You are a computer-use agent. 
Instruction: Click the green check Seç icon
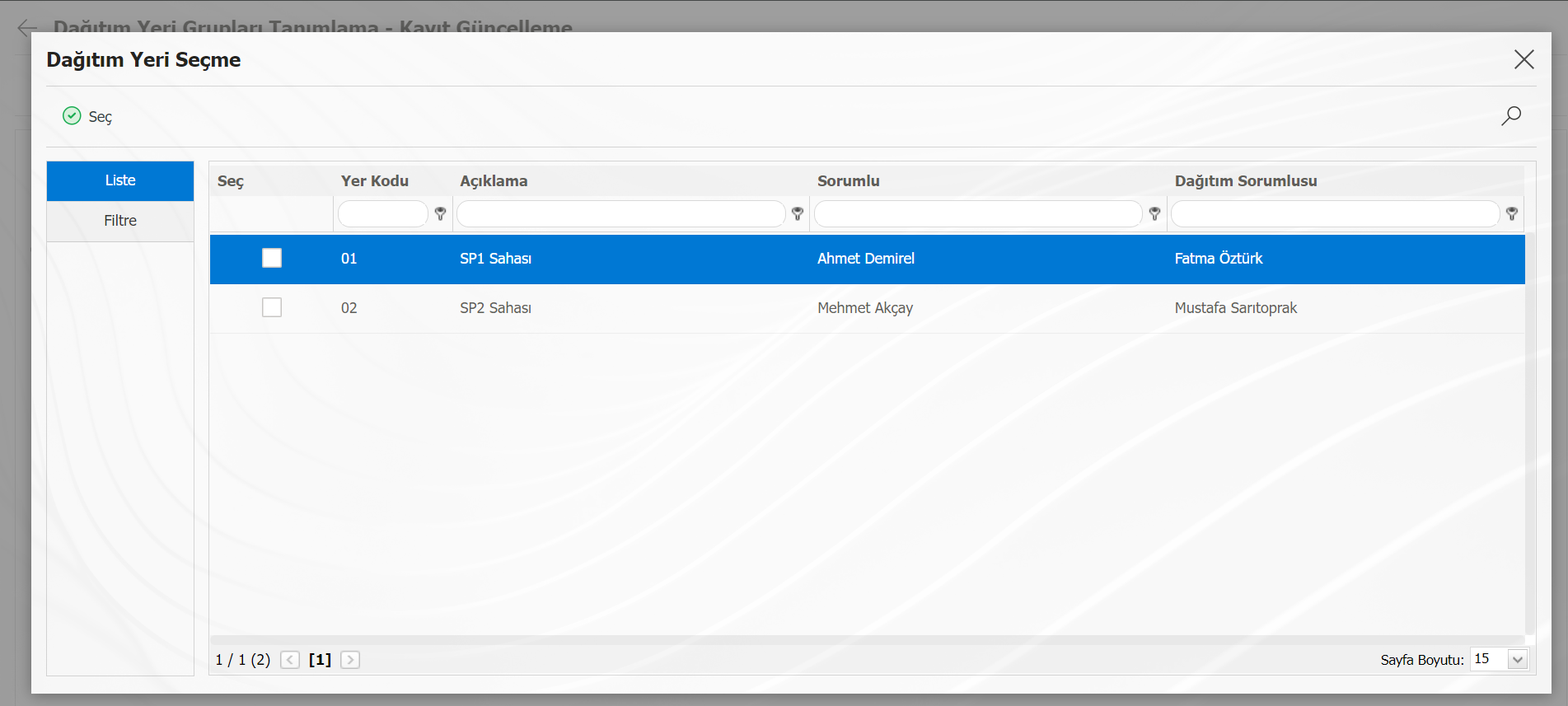click(x=72, y=115)
